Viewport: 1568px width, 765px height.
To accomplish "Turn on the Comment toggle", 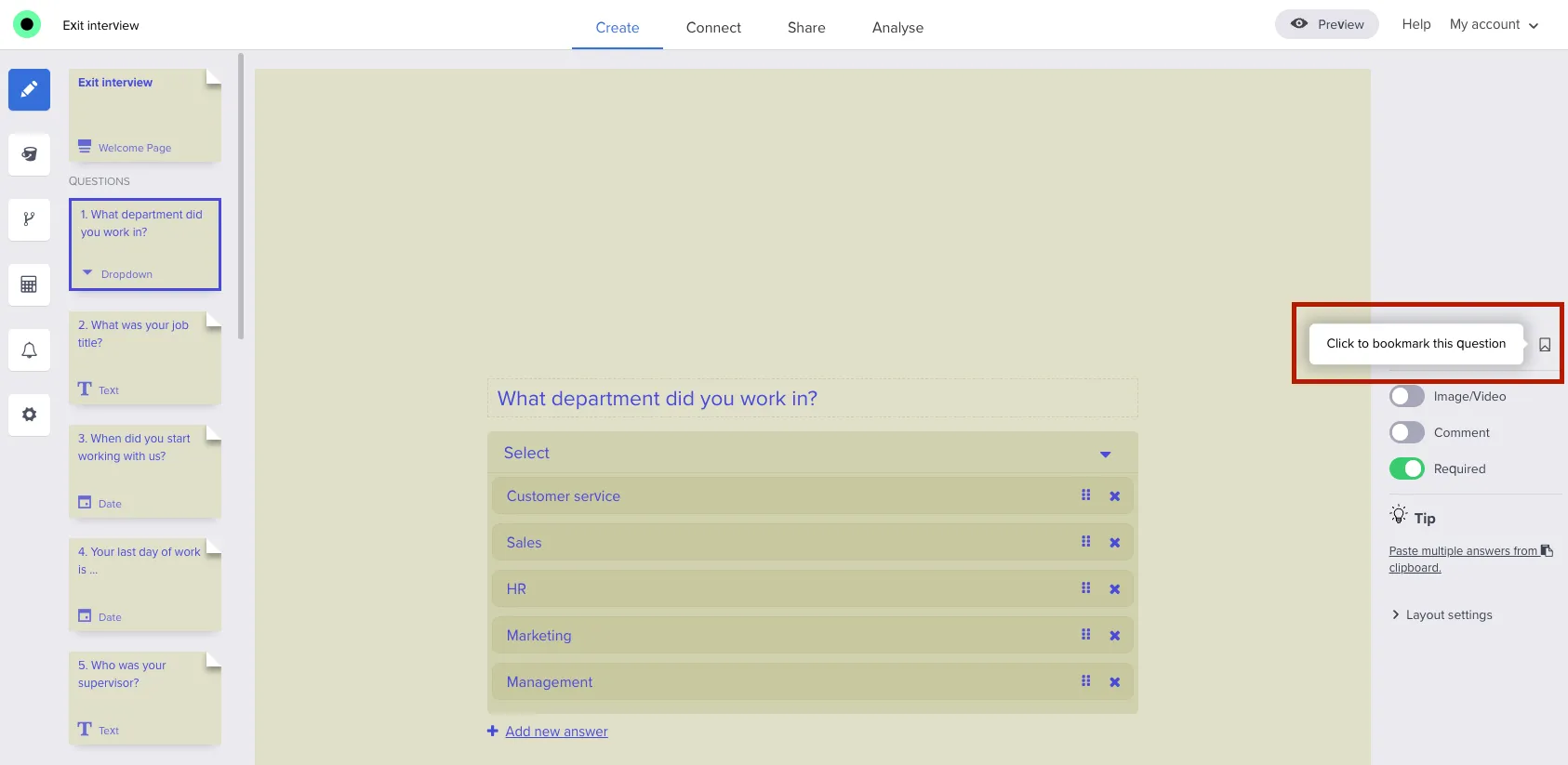I will (x=1406, y=433).
